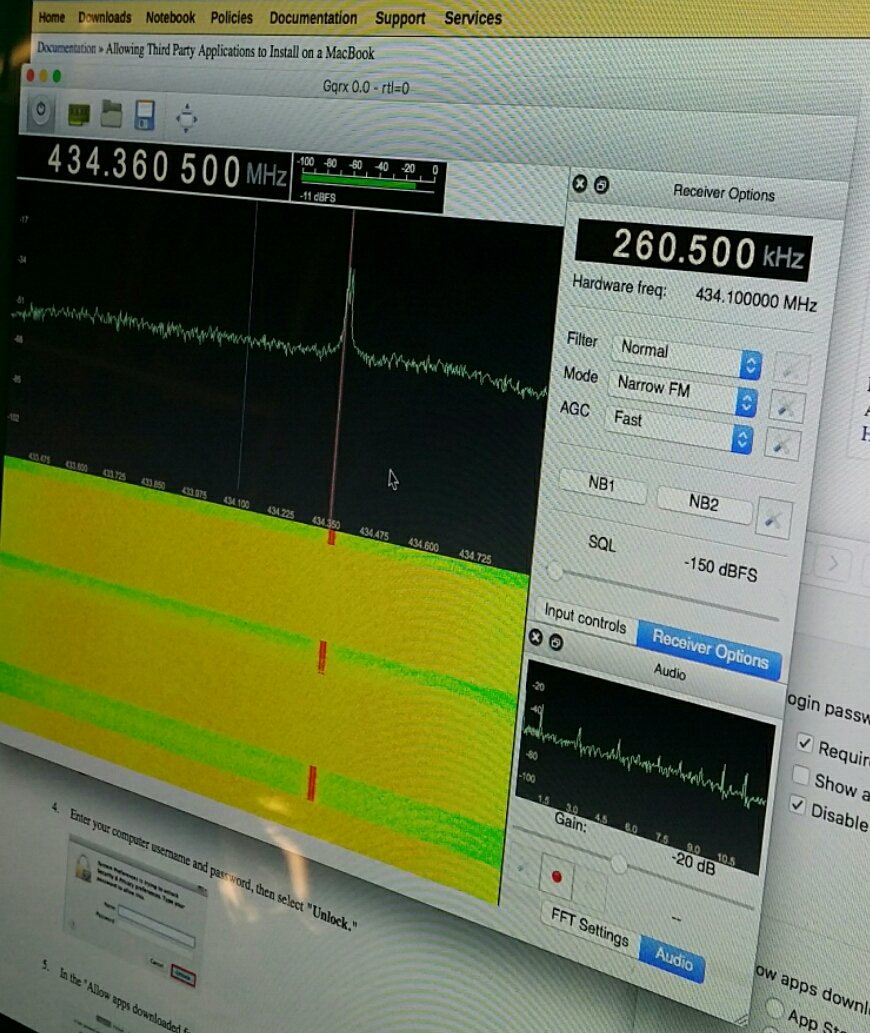The width and height of the screenshot is (870, 1033).
Task: Close the Audio dock panel
Action: point(535,637)
